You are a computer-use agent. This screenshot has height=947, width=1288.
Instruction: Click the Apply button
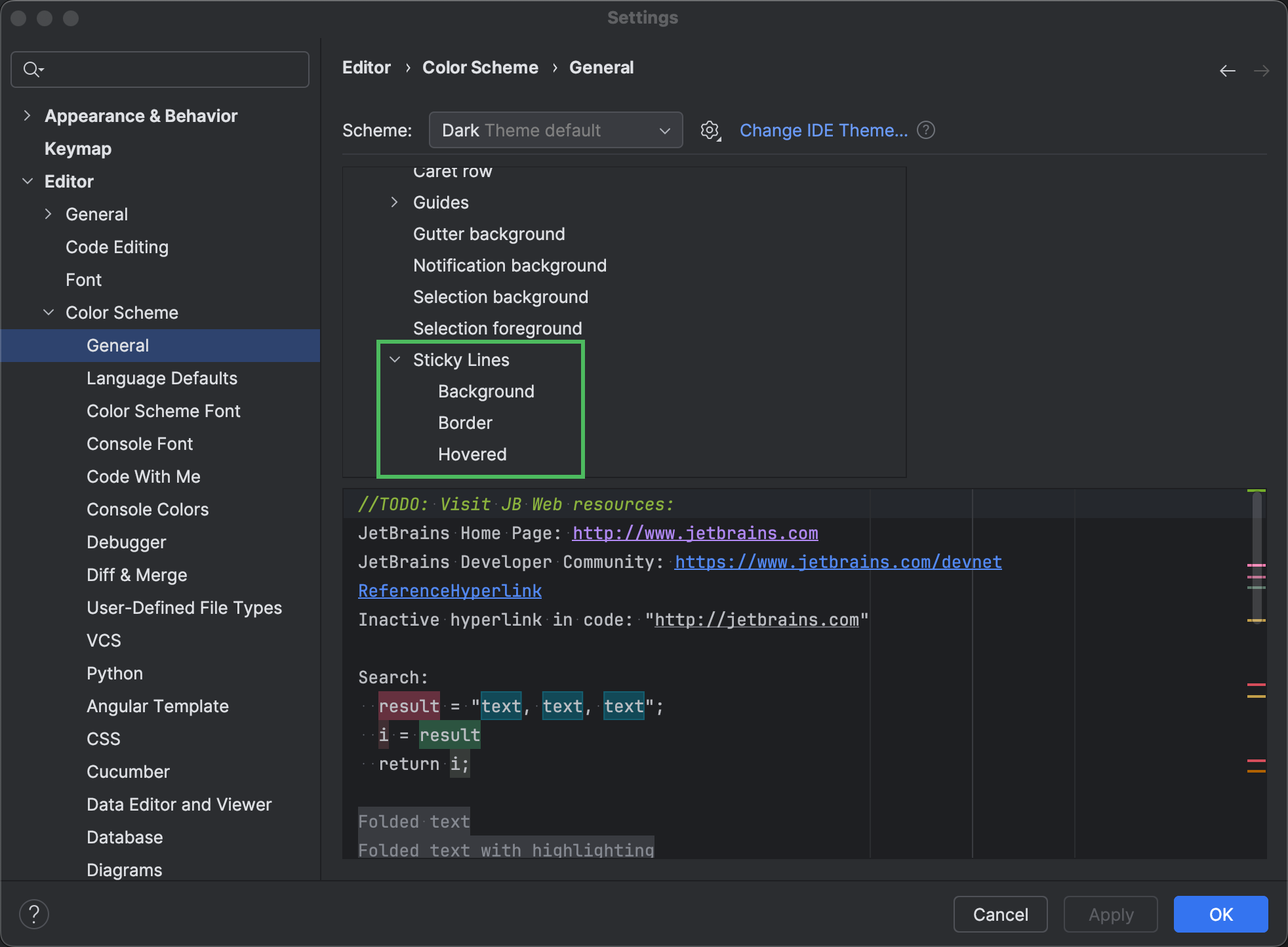[1110, 914]
